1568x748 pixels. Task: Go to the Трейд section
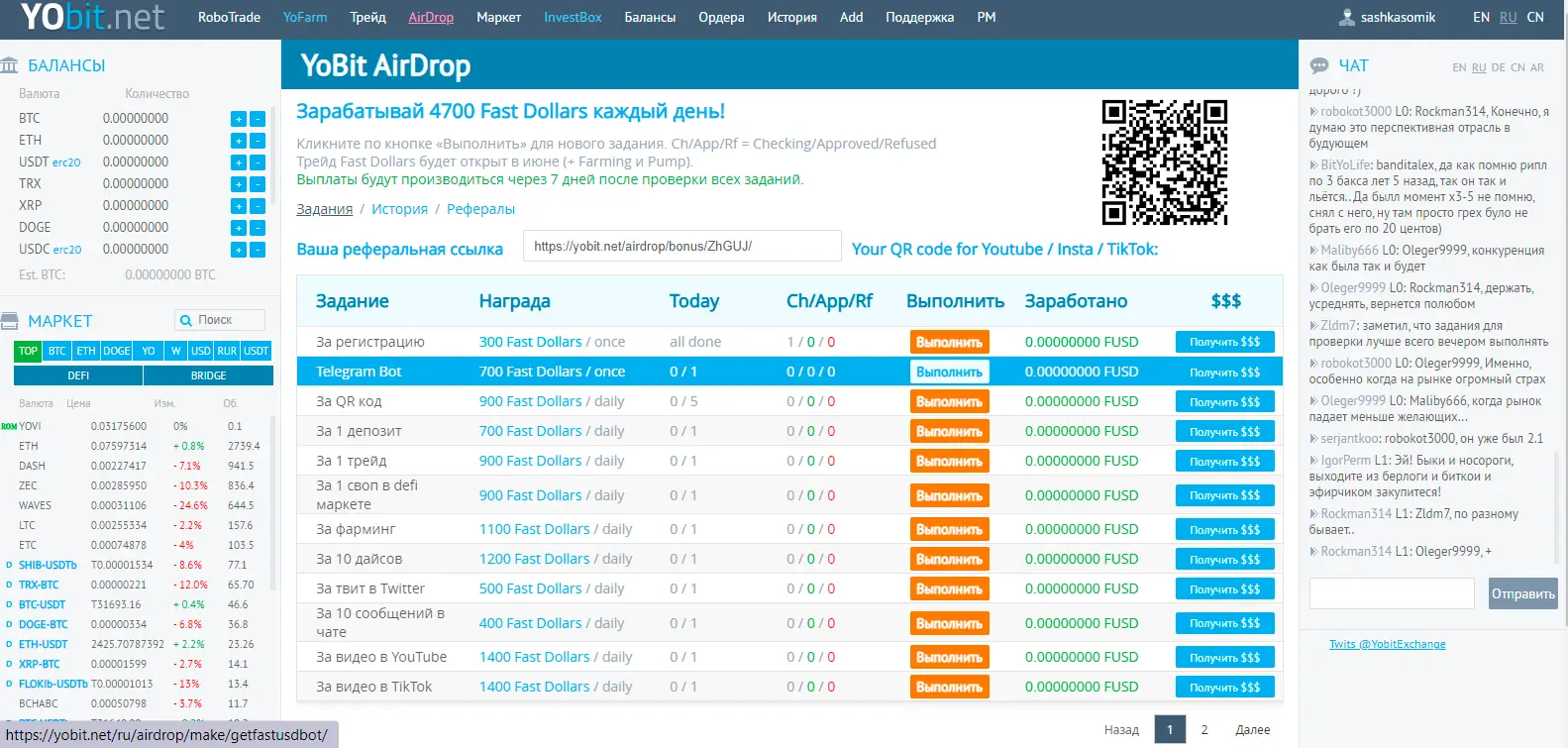(367, 17)
